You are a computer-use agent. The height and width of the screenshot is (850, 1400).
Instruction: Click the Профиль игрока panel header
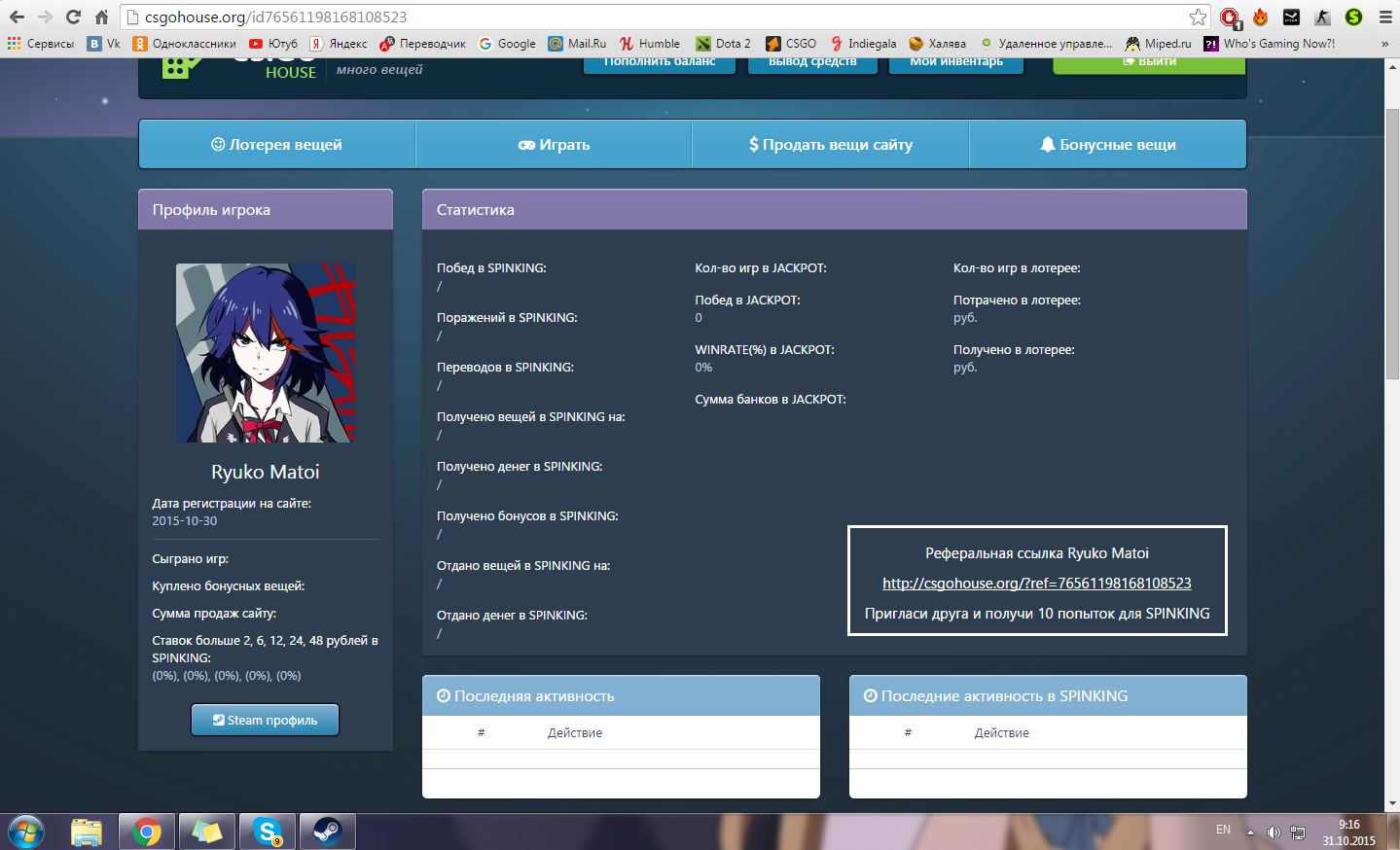coord(266,209)
